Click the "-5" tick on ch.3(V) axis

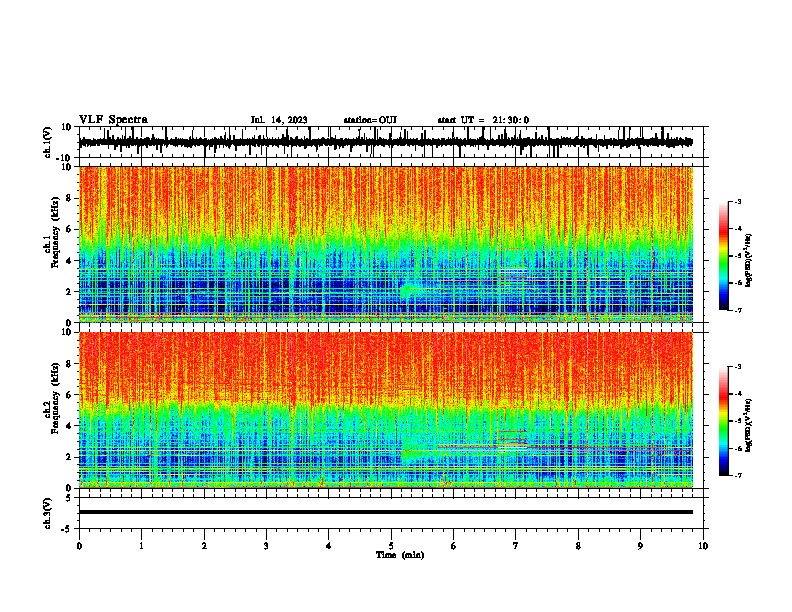pos(67,529)
